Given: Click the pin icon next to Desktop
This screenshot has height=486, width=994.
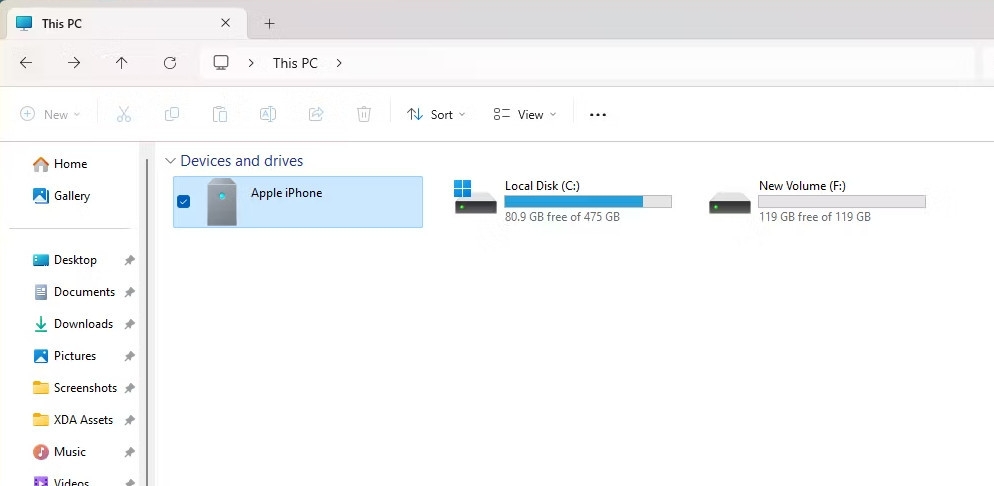Looking at the screenshot, I should click(x=129, y=260).
